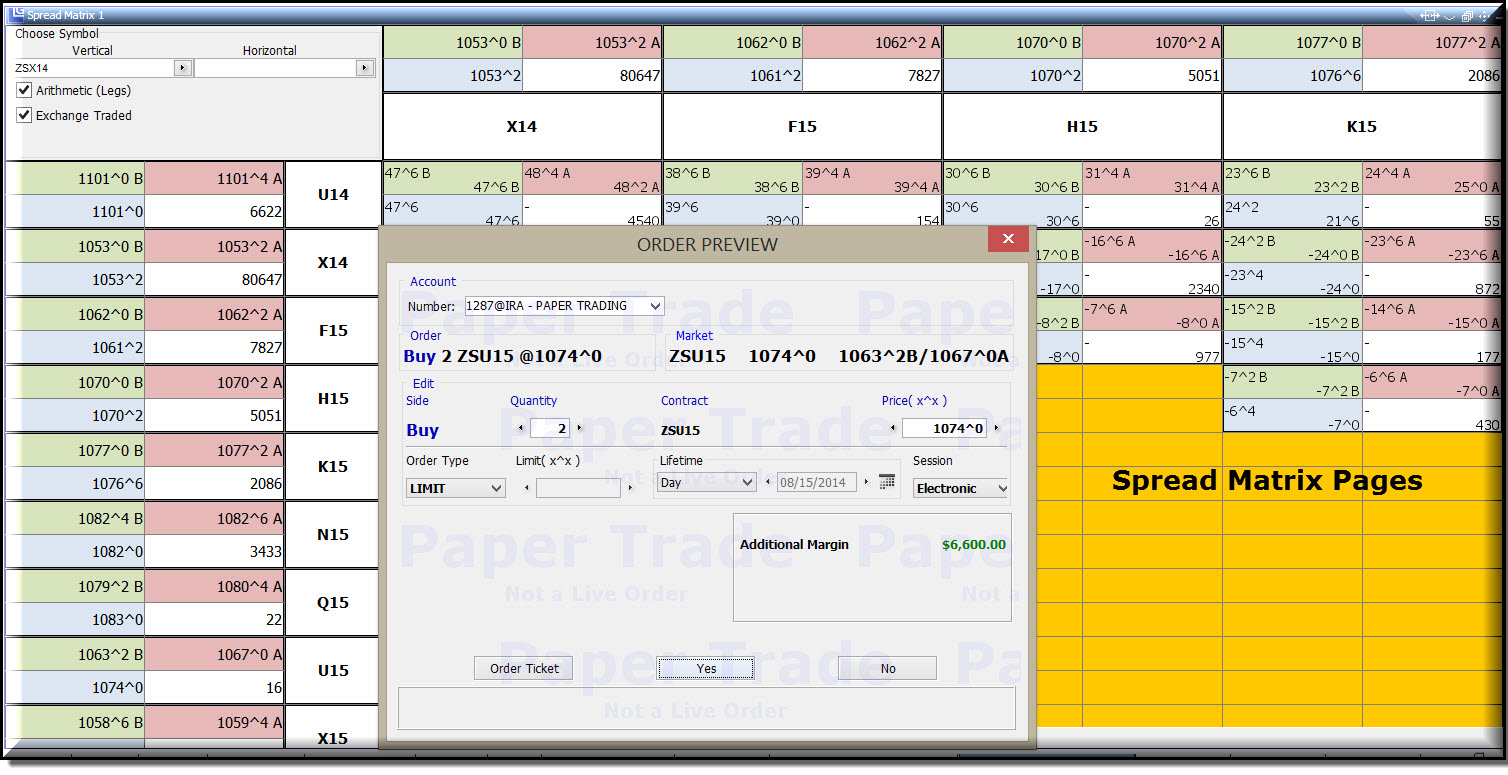Click the 23^6 B spread bid cell
The width and height of the screenshot is (1508, 775).
(x=1293, y=179)
